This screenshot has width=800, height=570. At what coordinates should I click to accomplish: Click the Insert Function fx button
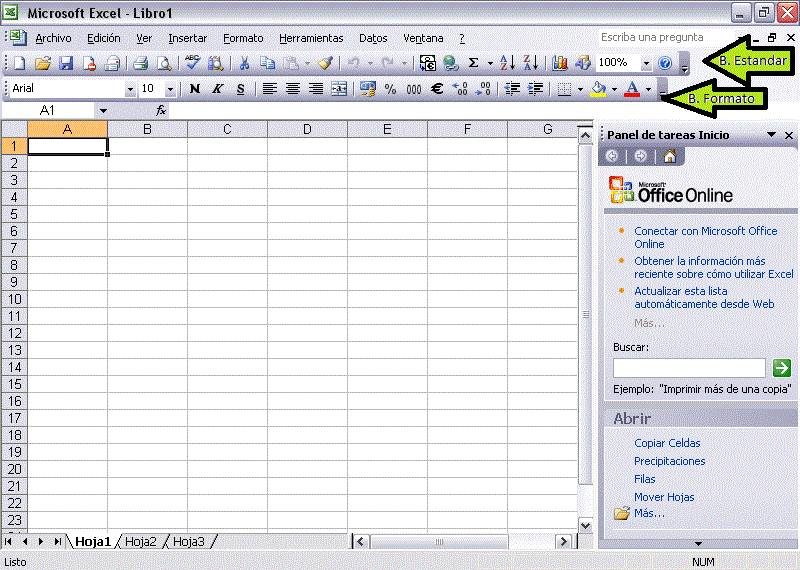coord(161,110)
